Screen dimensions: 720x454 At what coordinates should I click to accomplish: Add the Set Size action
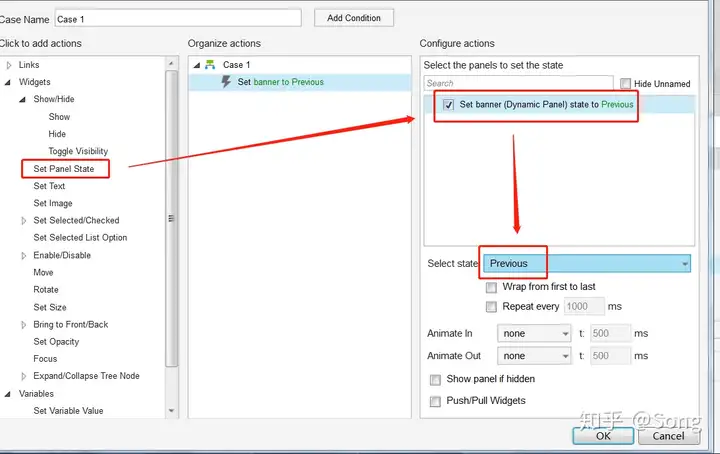pos(50,307)
